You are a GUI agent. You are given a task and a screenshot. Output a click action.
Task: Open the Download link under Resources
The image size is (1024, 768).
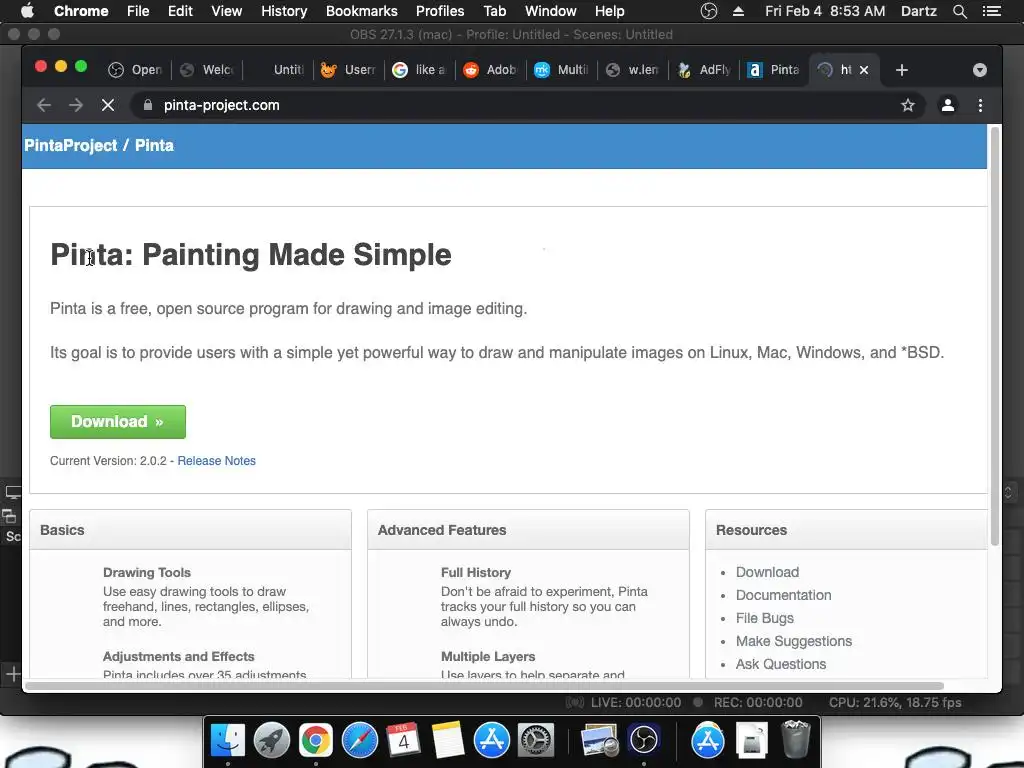[767, 572]
